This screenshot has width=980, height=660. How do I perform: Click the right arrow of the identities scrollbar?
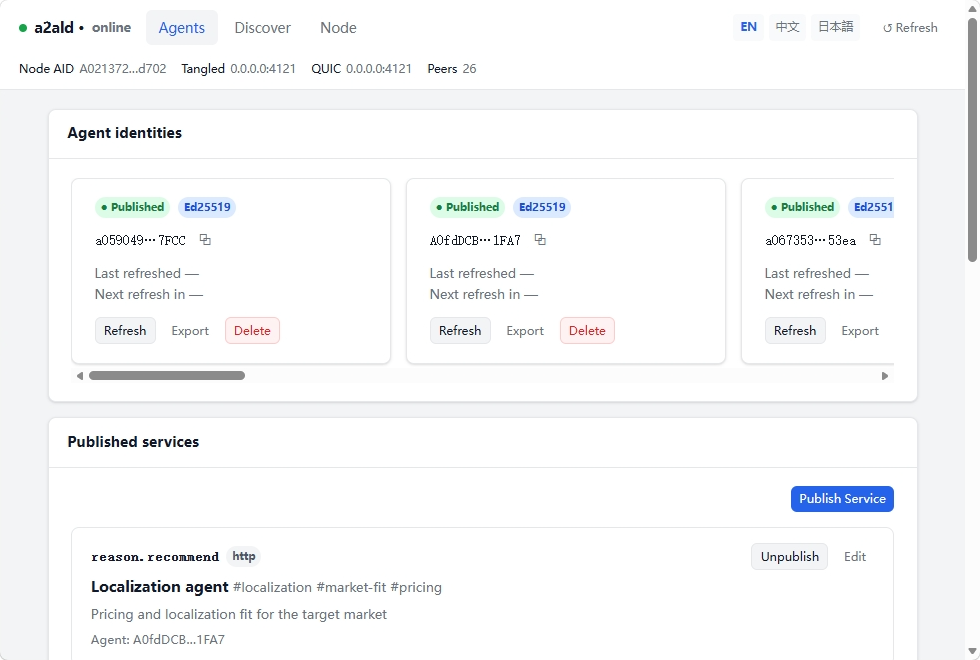pos(884,376)
